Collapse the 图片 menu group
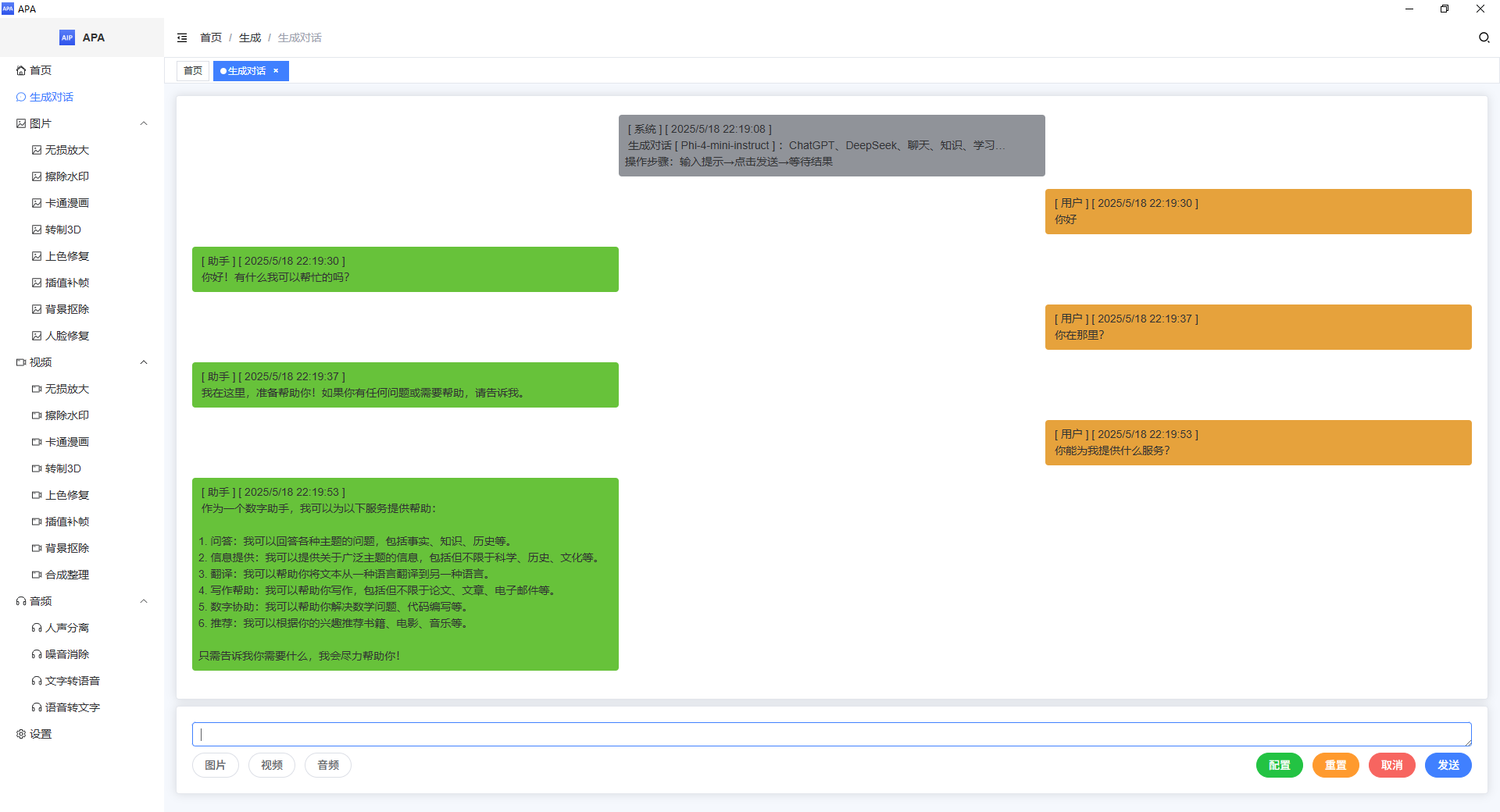 82,123
